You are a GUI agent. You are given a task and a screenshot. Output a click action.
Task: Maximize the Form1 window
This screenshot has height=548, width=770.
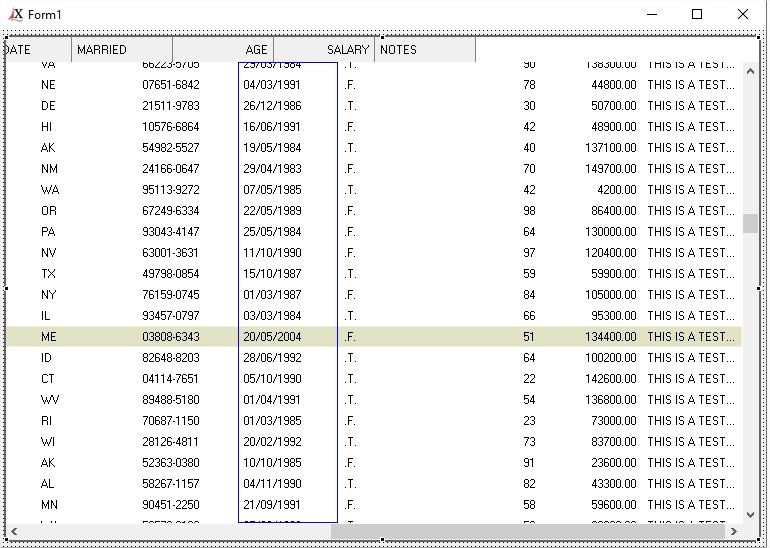click(x=697, y=15)
